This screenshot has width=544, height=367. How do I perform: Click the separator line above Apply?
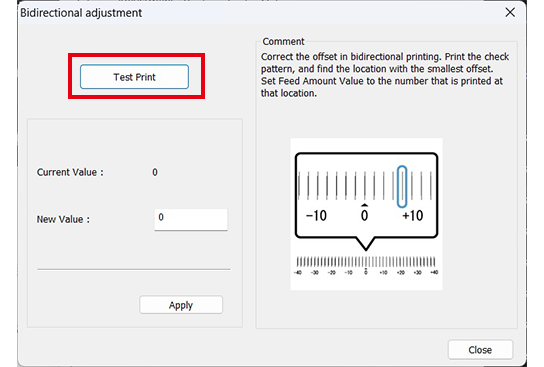pyautogui.click(x=134, y=269)
